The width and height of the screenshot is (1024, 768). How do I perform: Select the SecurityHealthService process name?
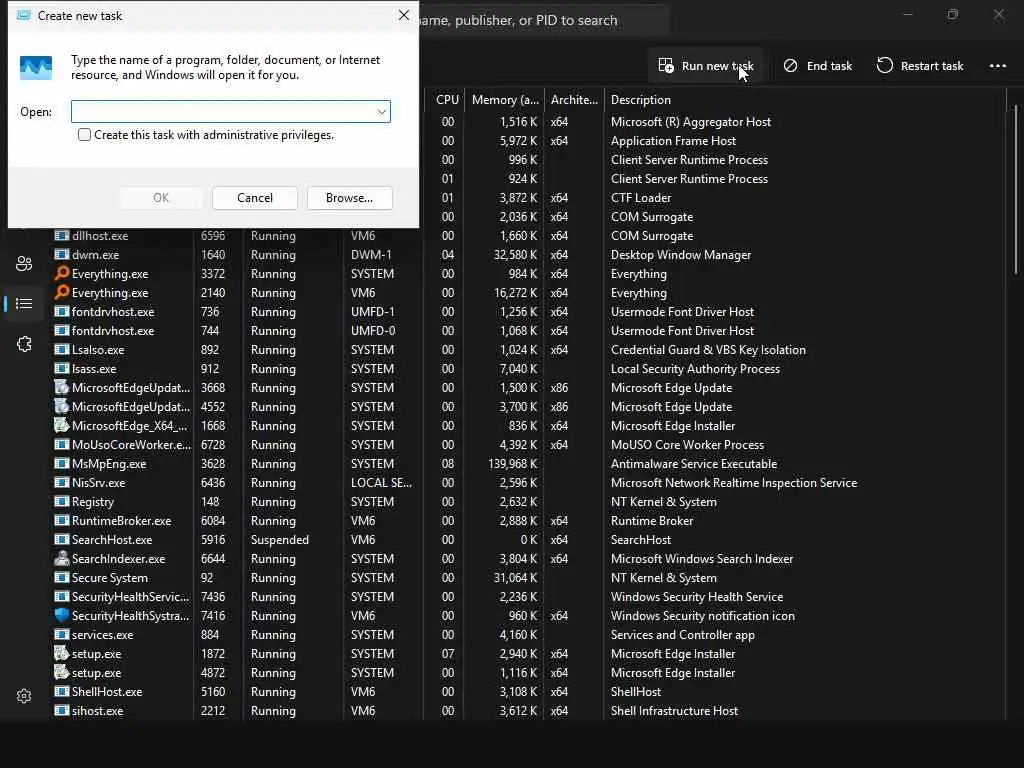pyautogui.click(x=131, y=597)
